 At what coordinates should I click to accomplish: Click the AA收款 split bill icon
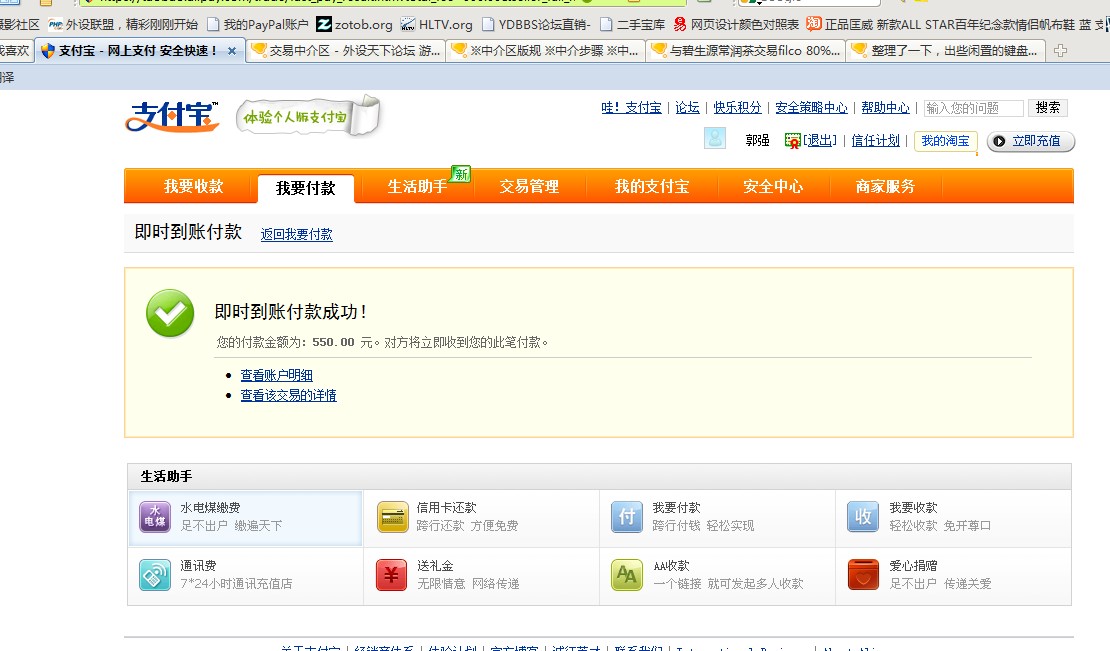pyautogui.click(x=627, y=575)
